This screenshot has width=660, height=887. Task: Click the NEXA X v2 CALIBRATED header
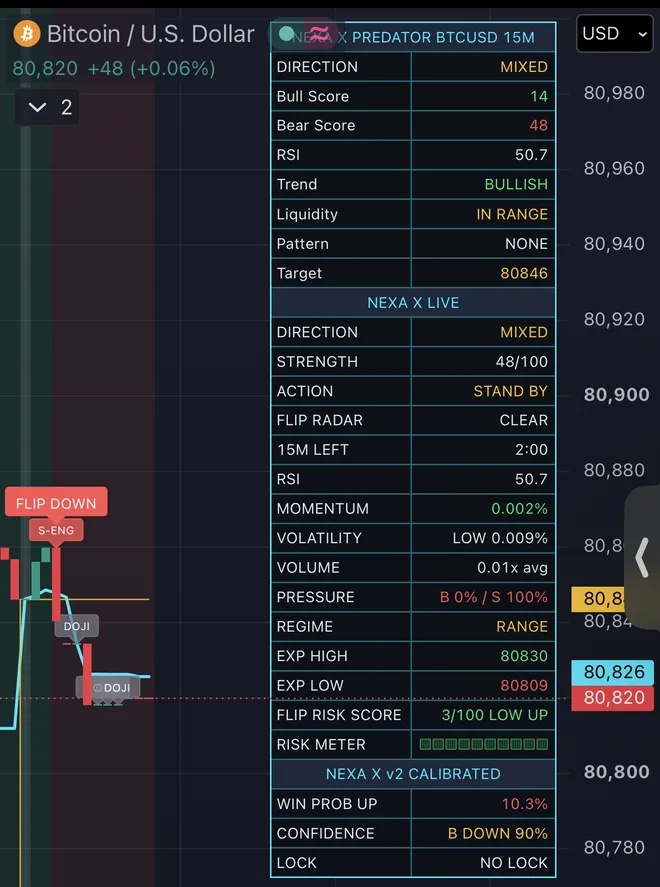(x=413, y=774)
